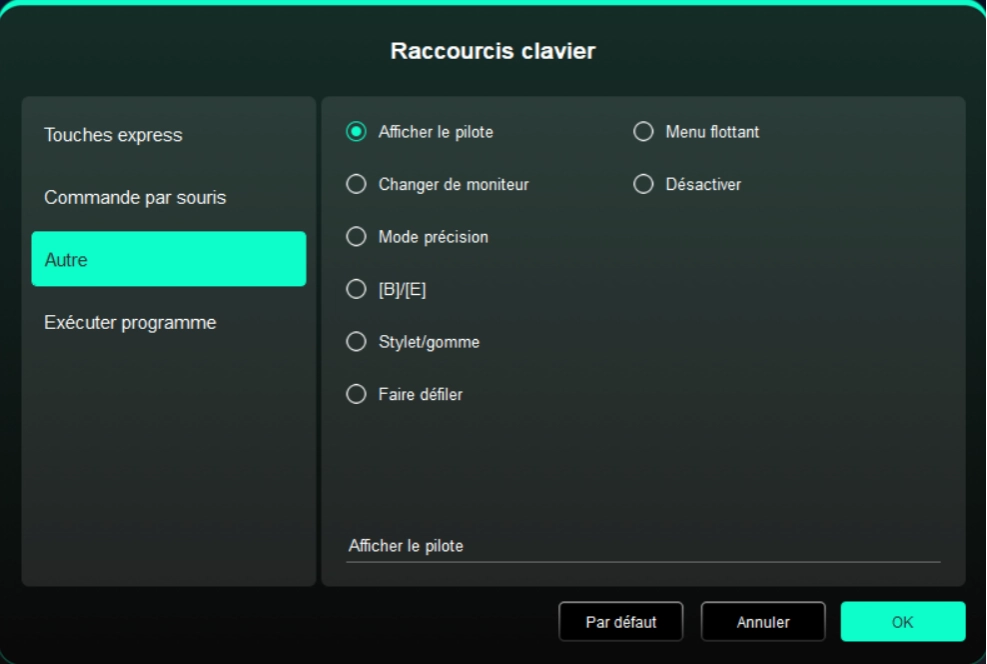987x664 pixels.
Task: Select the 'Menu flottant' radio option
Action: pyautogui.click(x=643, y=132)
